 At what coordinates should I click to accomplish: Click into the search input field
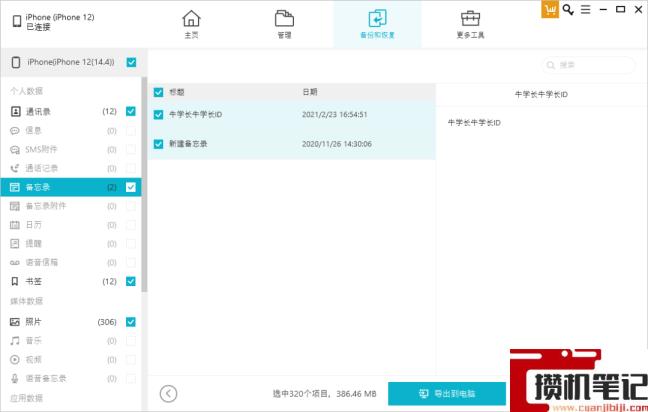pyautogui.click(x=588, y=65)
